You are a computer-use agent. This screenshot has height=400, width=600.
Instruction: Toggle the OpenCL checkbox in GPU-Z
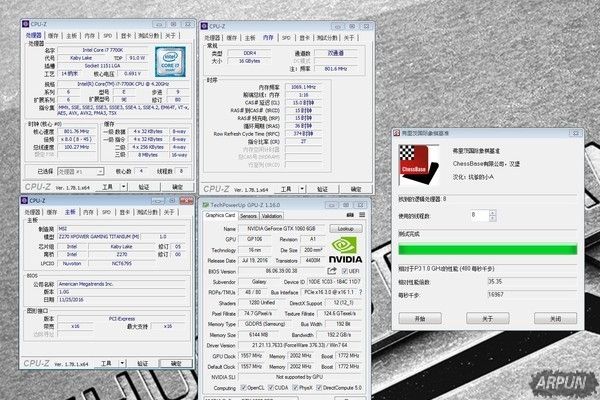[x=243, y=388]
